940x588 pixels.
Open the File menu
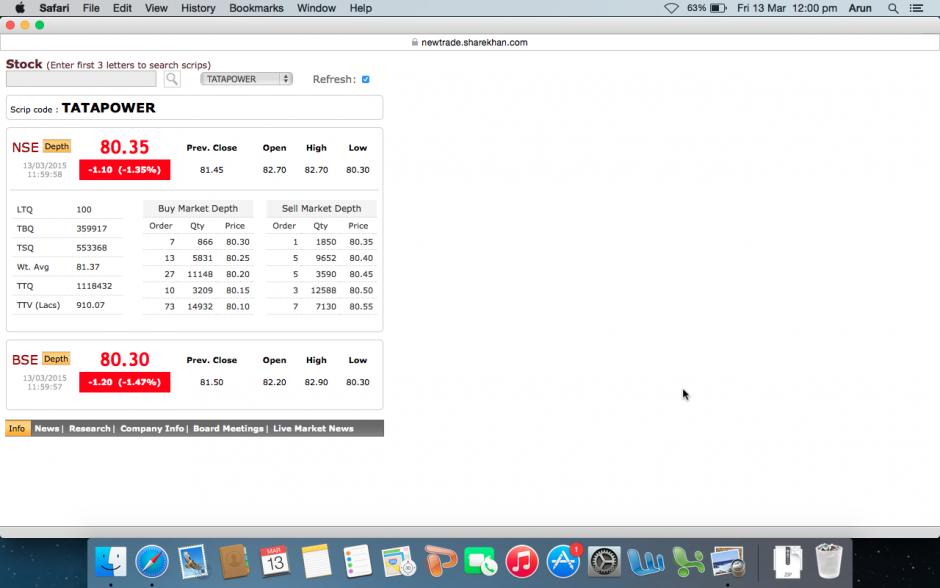[91, 8]
